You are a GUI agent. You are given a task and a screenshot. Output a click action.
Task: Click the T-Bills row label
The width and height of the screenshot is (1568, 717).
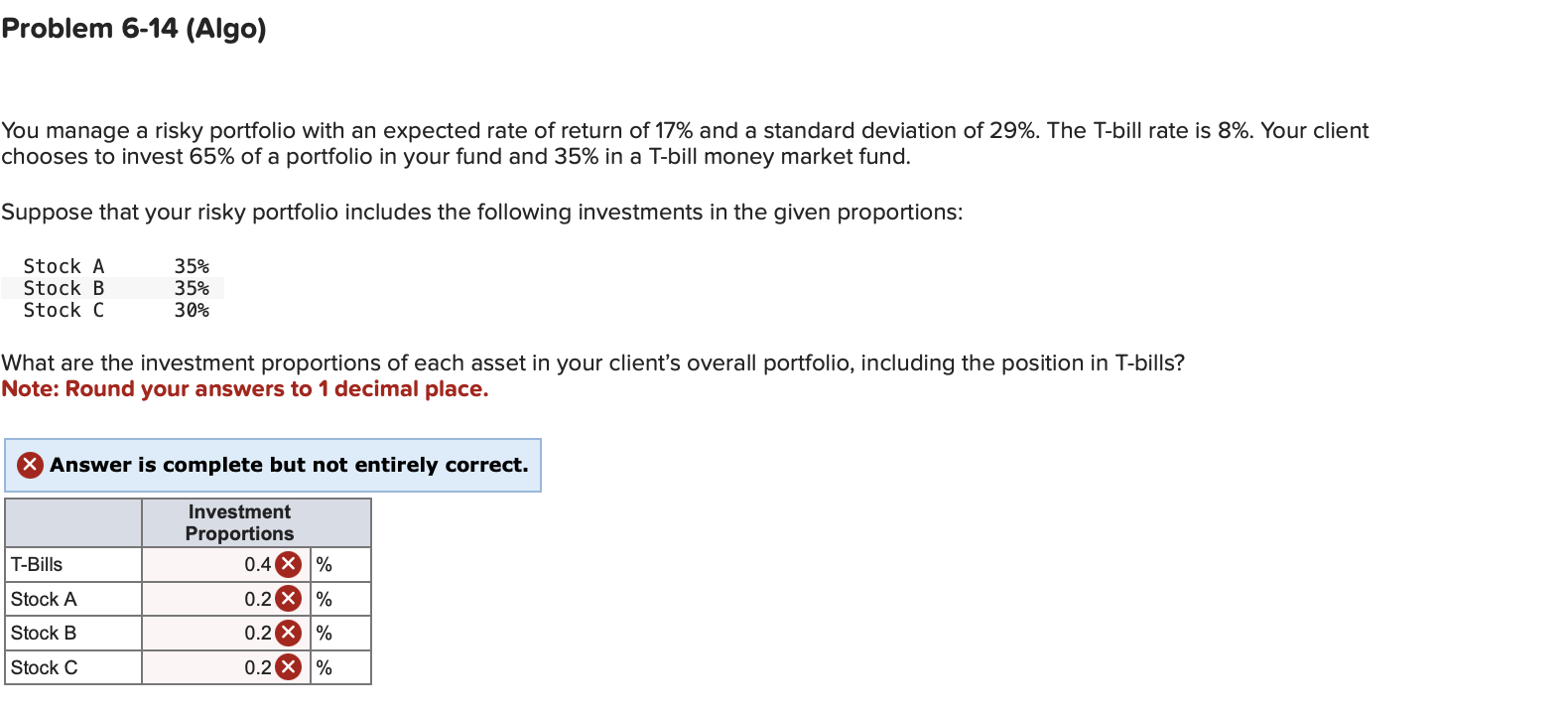point(35,564)
